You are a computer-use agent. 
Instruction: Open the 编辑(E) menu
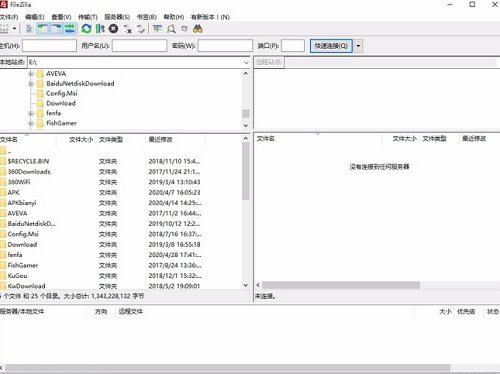click(x=35, y=17)
